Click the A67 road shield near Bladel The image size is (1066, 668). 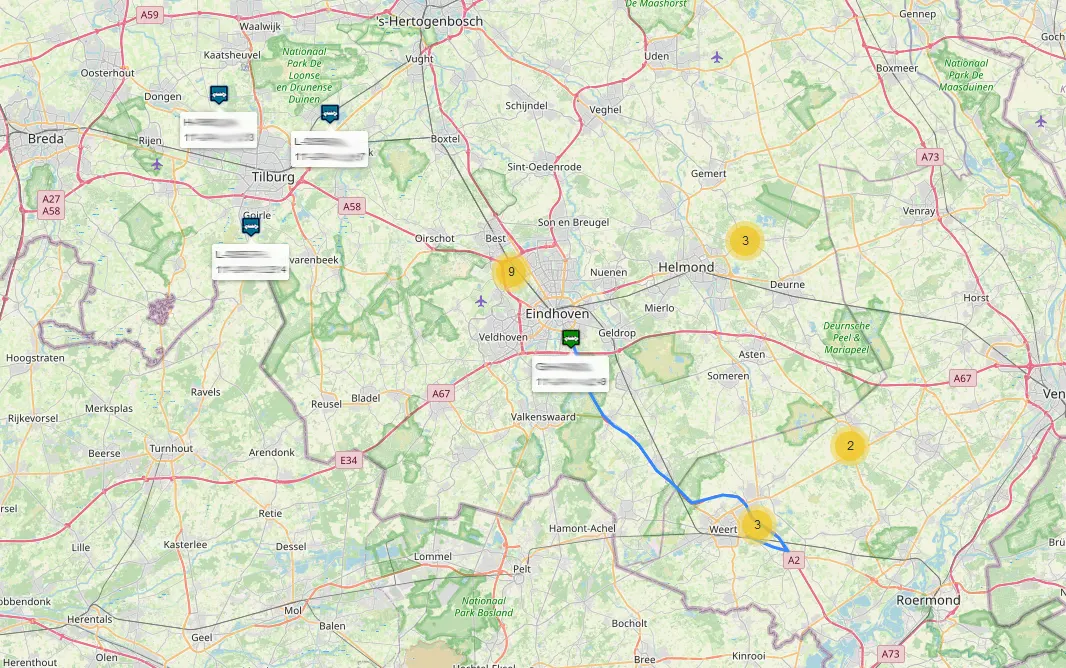coord(441,393)
